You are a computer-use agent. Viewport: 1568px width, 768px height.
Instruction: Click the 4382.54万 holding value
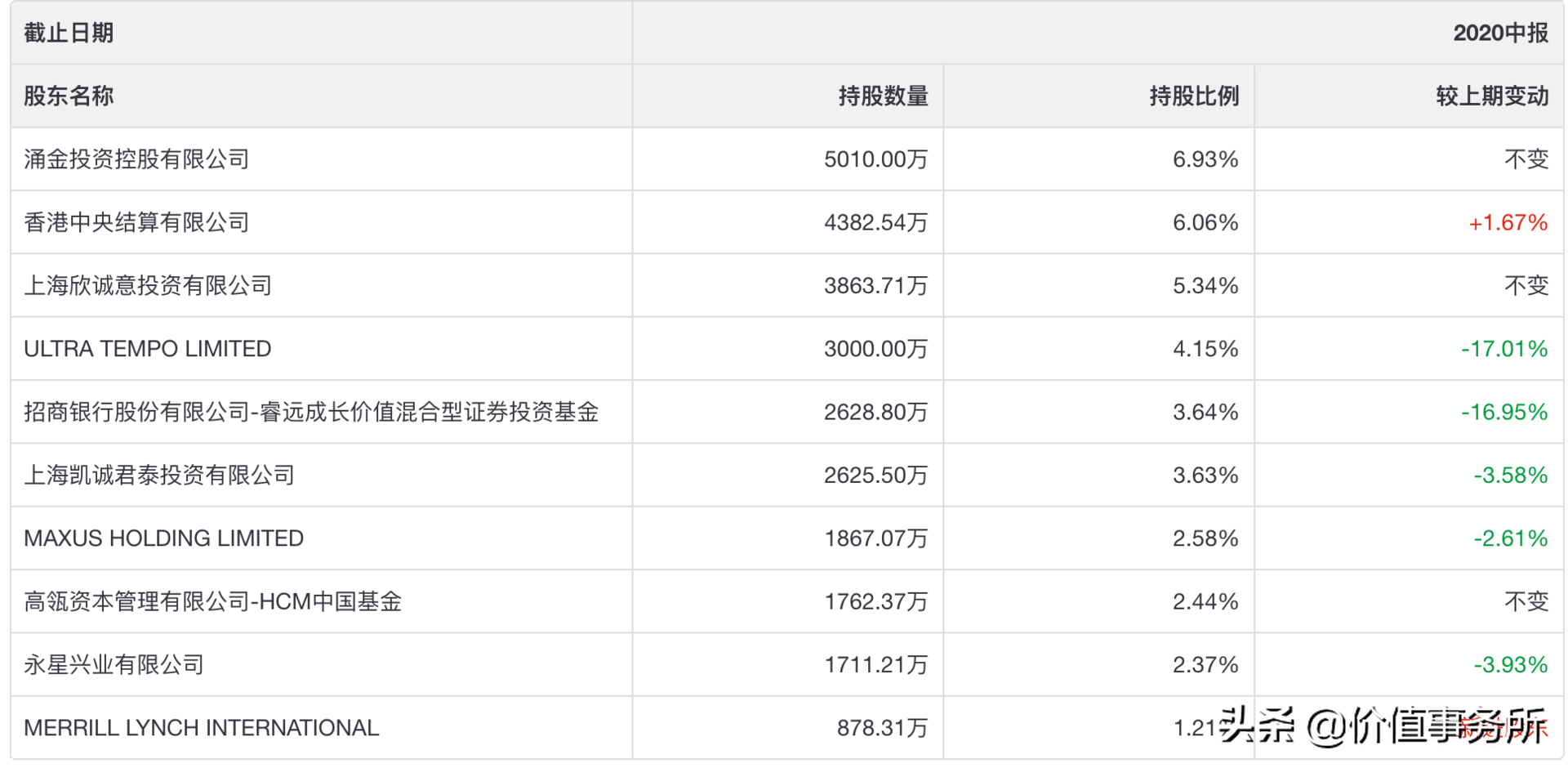tap(875, 222)
